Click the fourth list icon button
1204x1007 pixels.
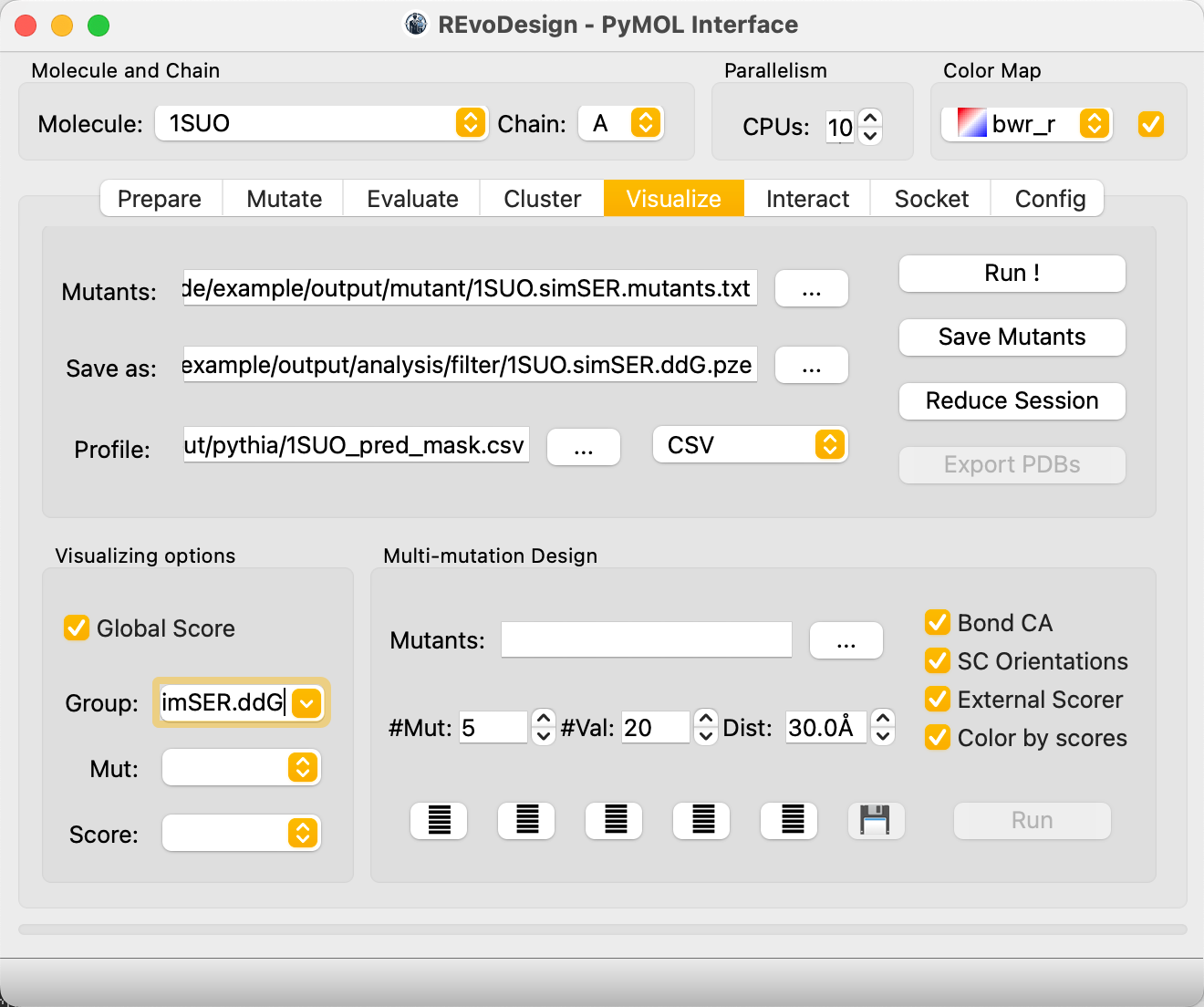(701, 820)
